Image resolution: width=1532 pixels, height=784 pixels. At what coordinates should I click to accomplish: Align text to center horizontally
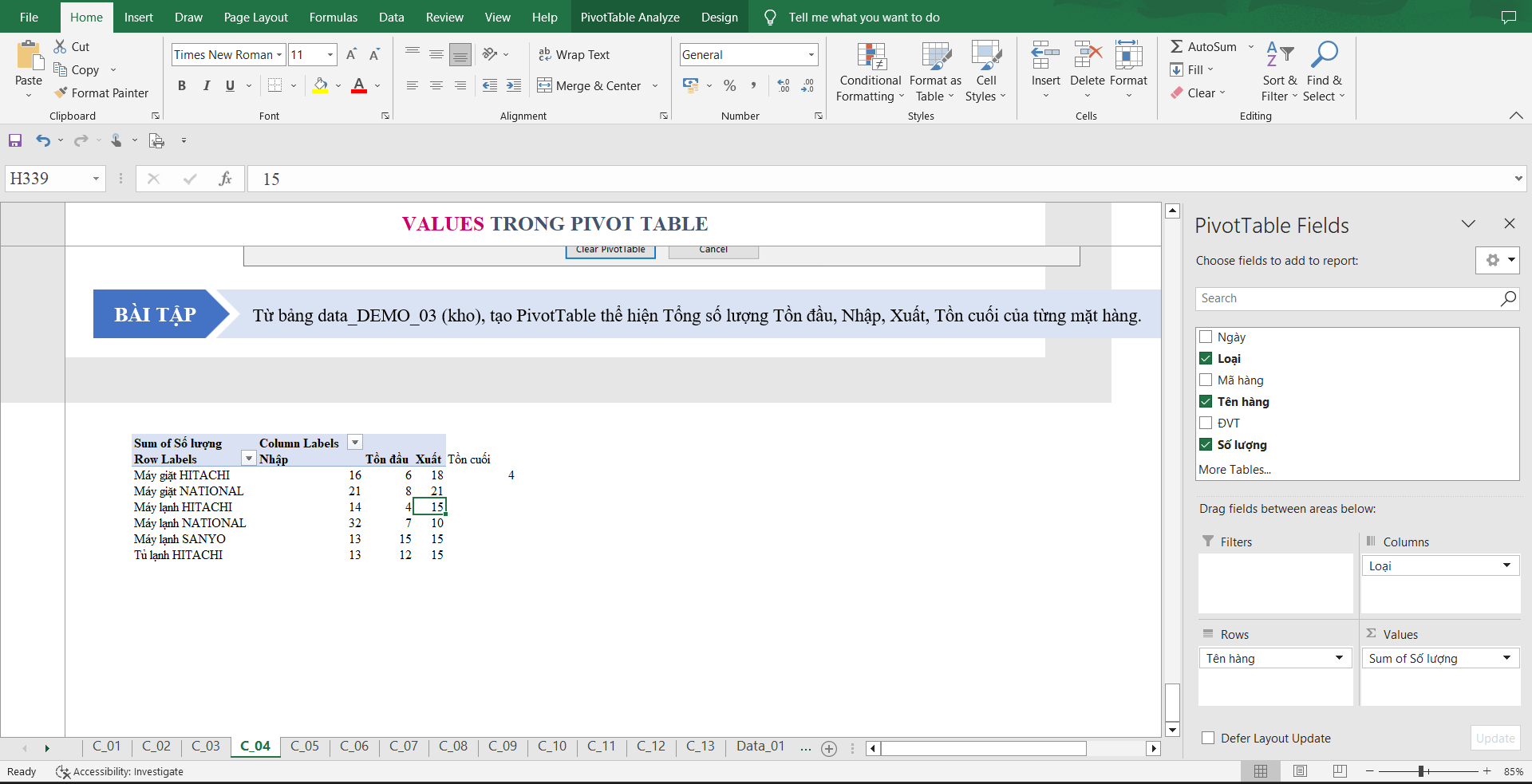pos(436,85)
